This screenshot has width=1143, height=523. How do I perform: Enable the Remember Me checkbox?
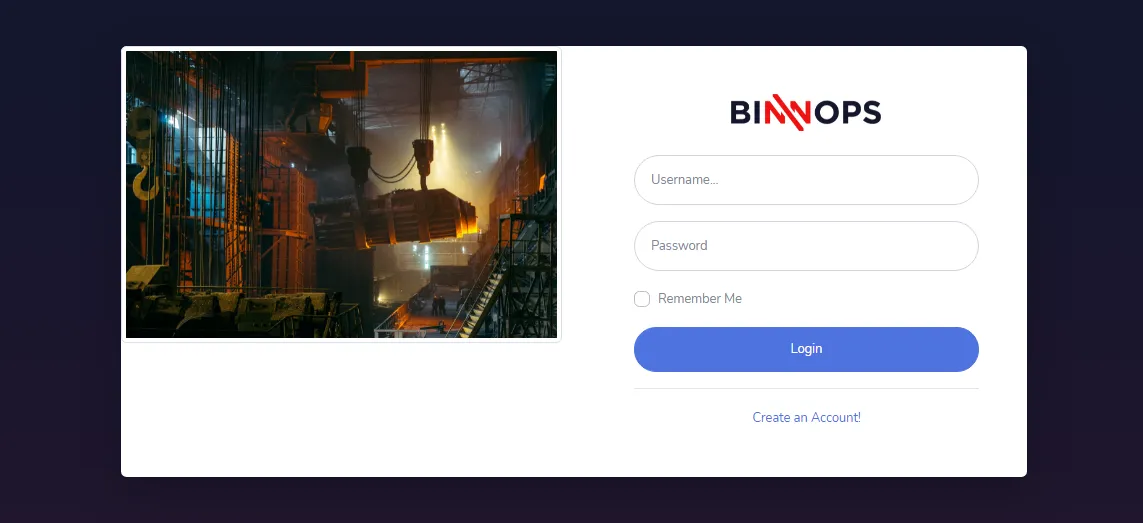(x=641, y=299)
